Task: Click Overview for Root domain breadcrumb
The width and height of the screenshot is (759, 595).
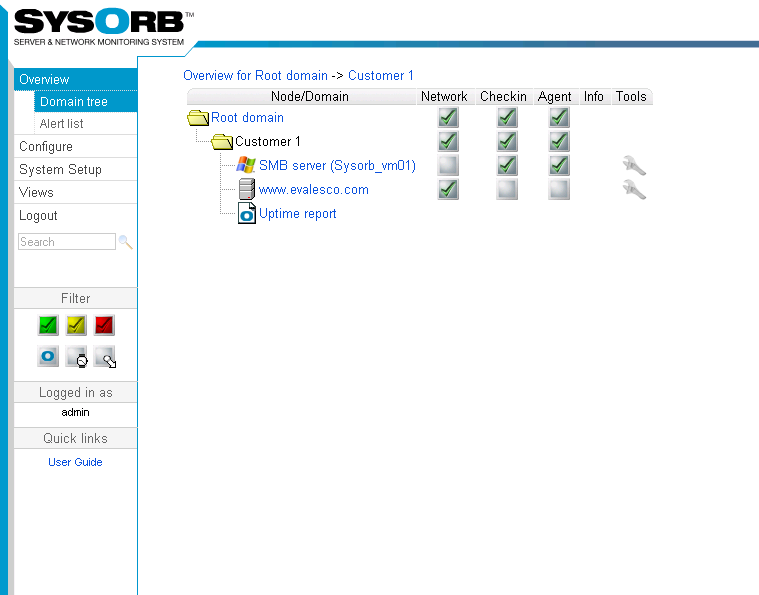Action: (x=255, y=76)
